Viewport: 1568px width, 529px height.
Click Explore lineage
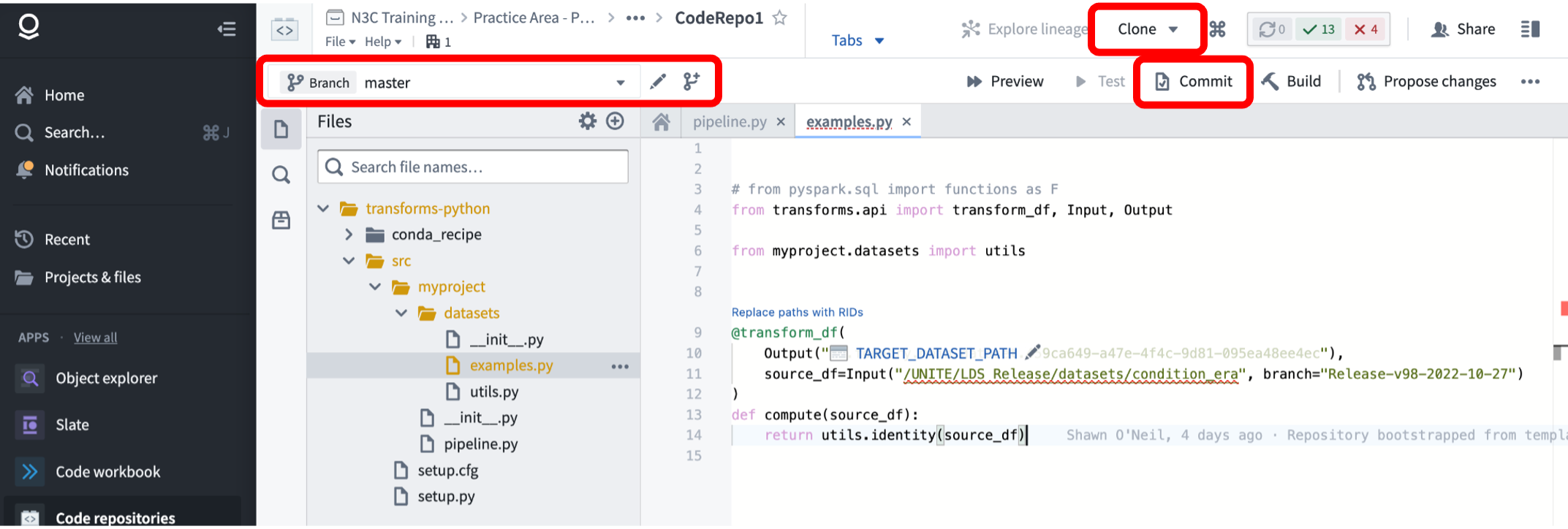[x=1024, y=29]
